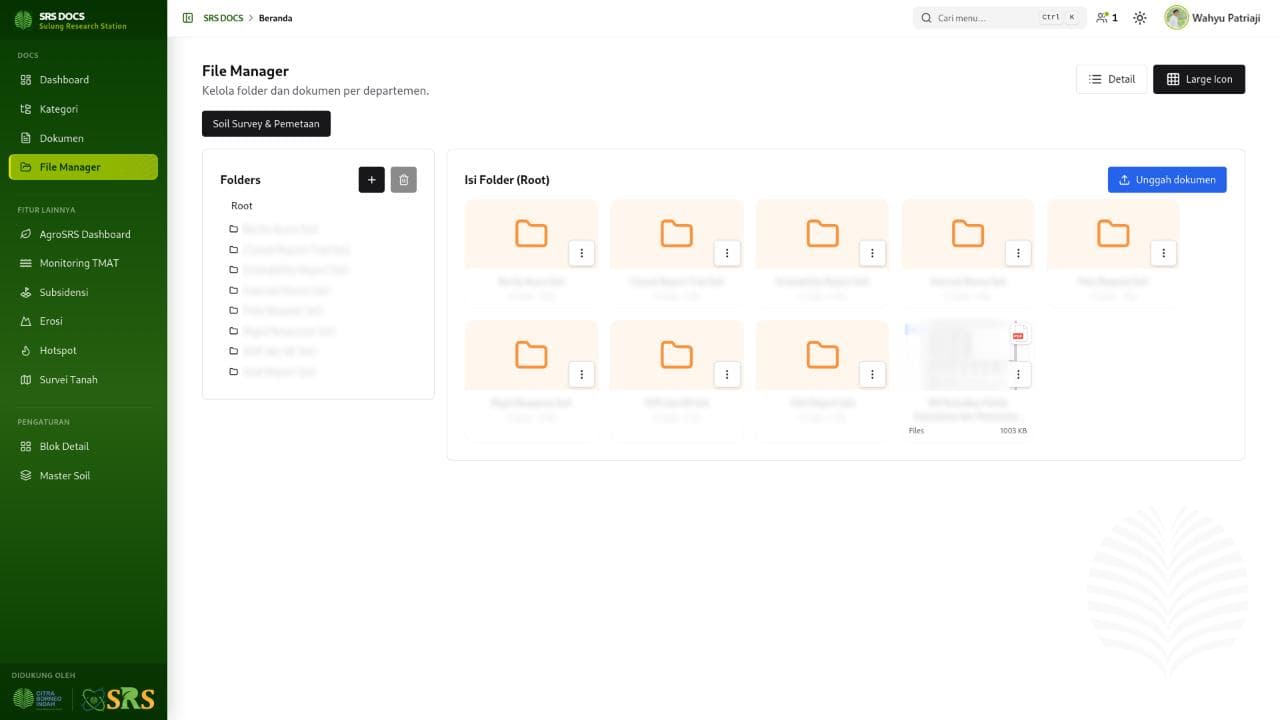Viewport: 1280px width, 720px height.
Task: Add a new folder with the plus button
Action: pos(371,180)
